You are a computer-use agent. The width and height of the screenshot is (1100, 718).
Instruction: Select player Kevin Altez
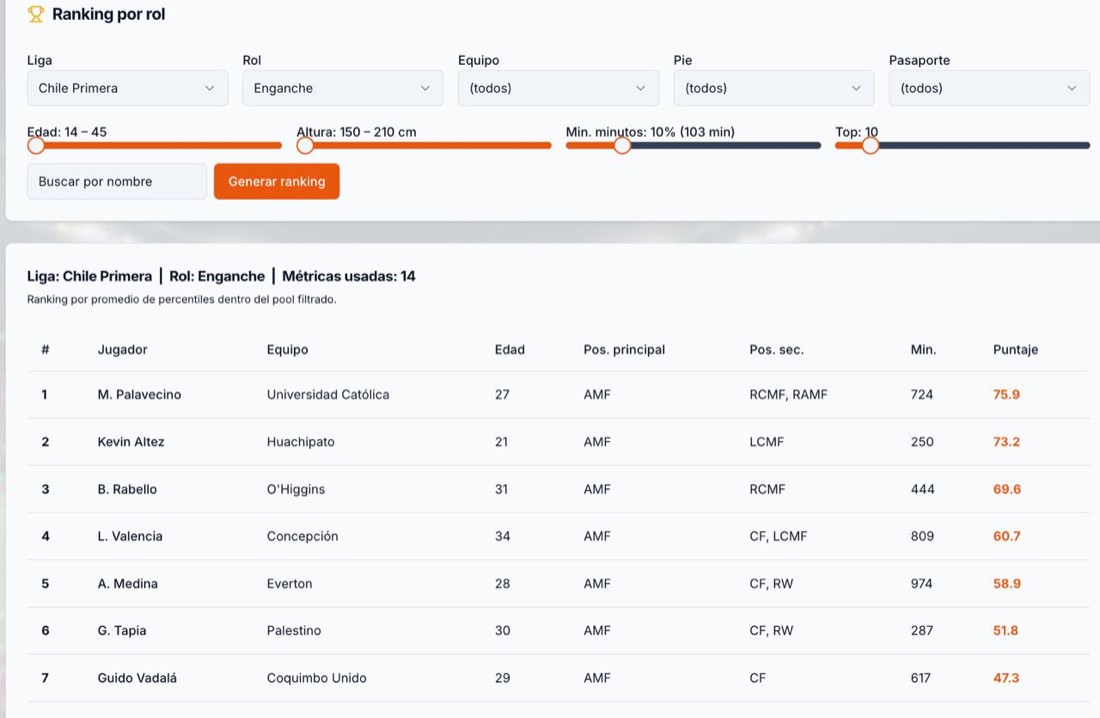[x=130, y=441]
